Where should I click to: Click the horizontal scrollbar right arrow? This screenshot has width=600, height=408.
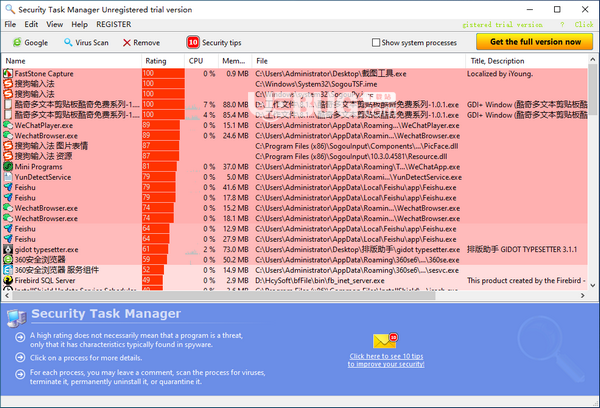583,295
